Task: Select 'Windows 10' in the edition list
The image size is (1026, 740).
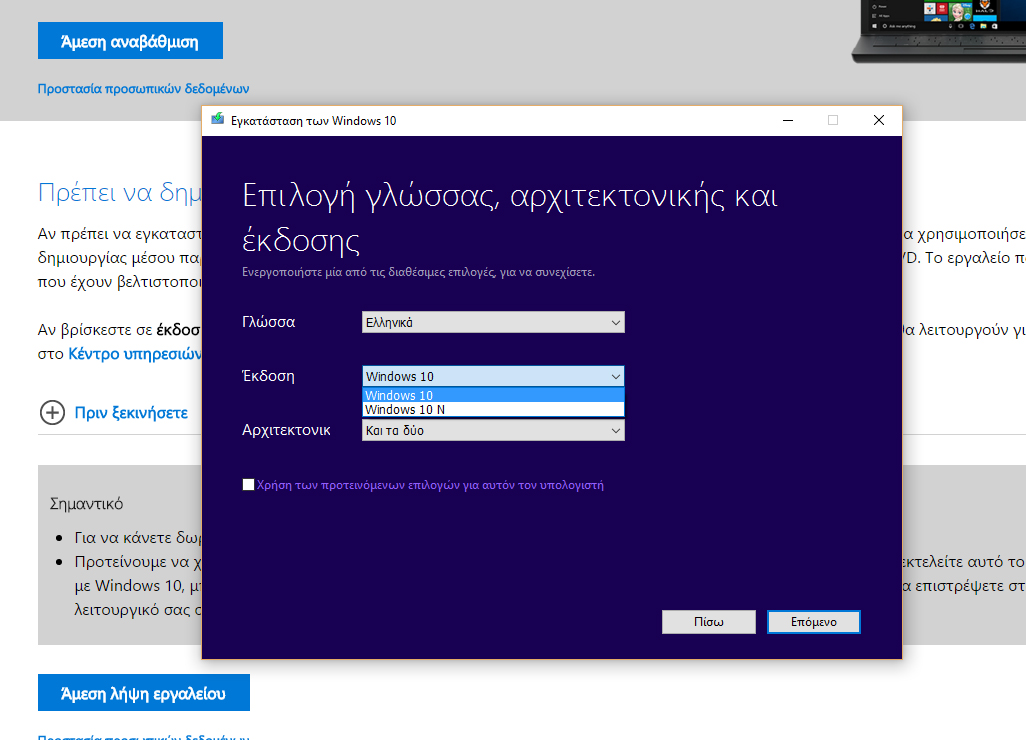Action: (493, 395)
